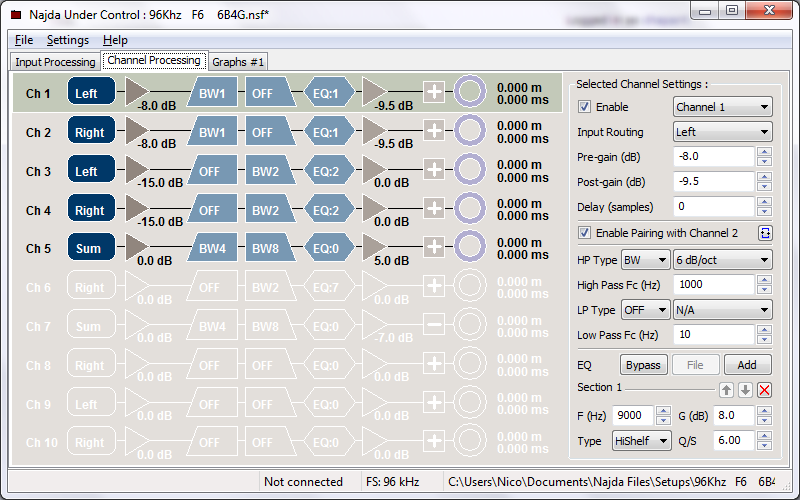The image size is (800, 500).
Task: Open the Ch 1 EQ:1 hexagon block
Action: tap(329, 92)
